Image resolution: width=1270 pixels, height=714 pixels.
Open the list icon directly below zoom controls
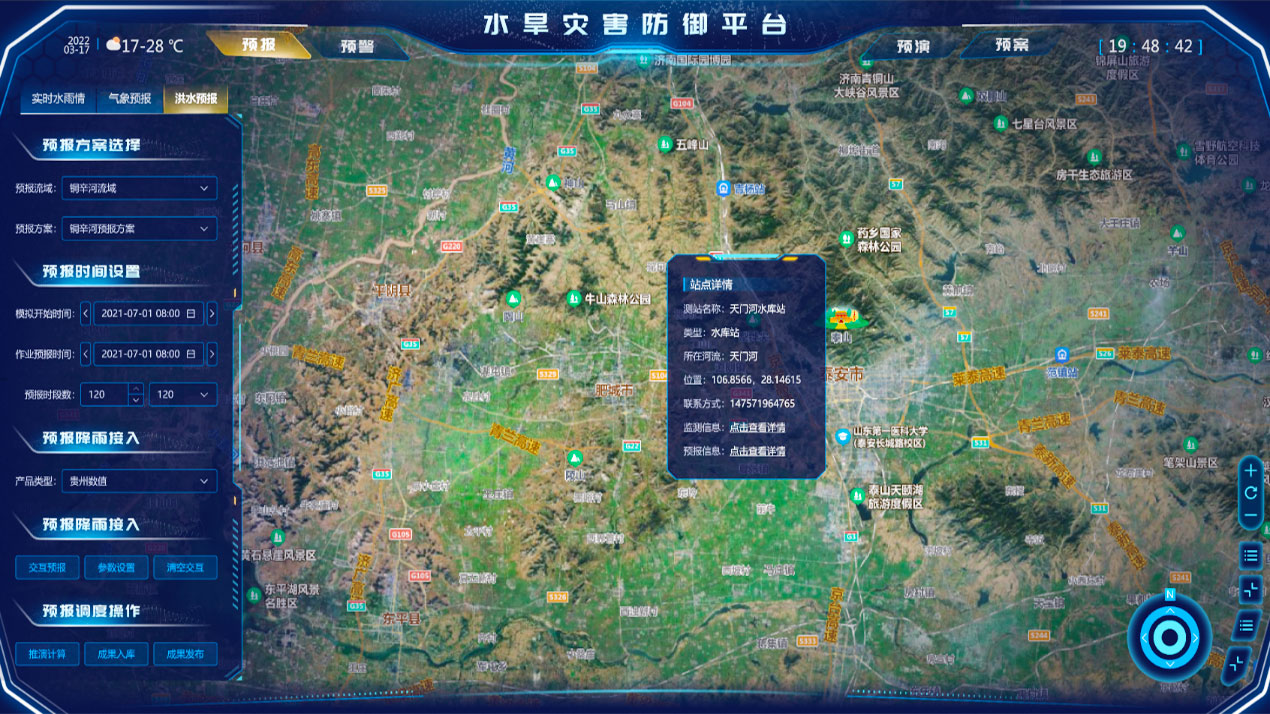[x=1250, y=555]
